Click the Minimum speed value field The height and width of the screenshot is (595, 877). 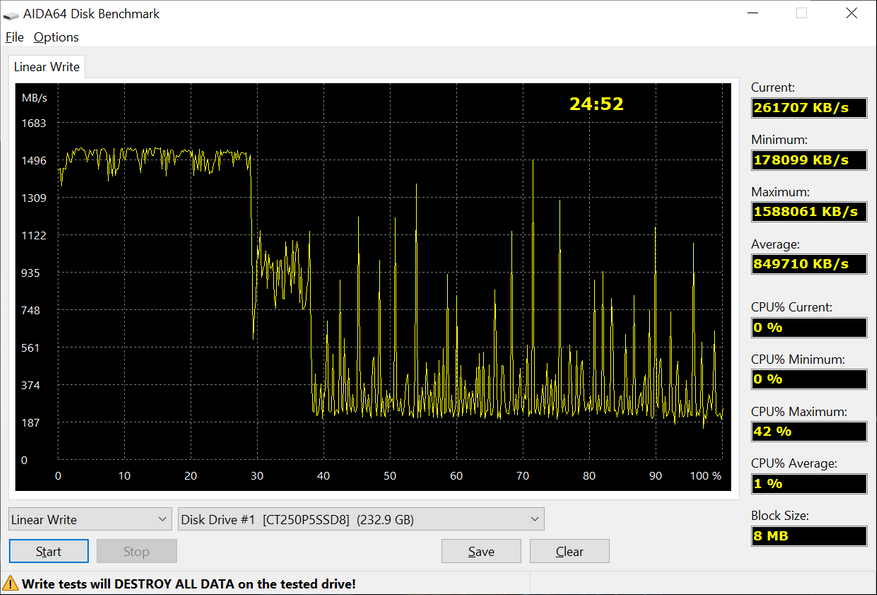808,160
